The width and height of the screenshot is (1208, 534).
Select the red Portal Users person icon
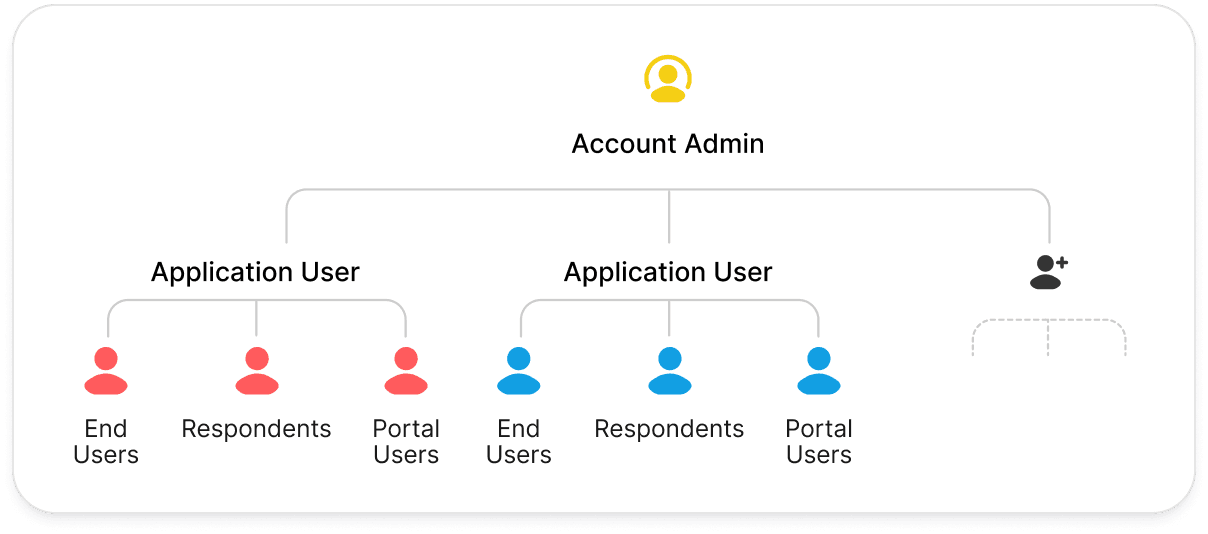[406, 371]
